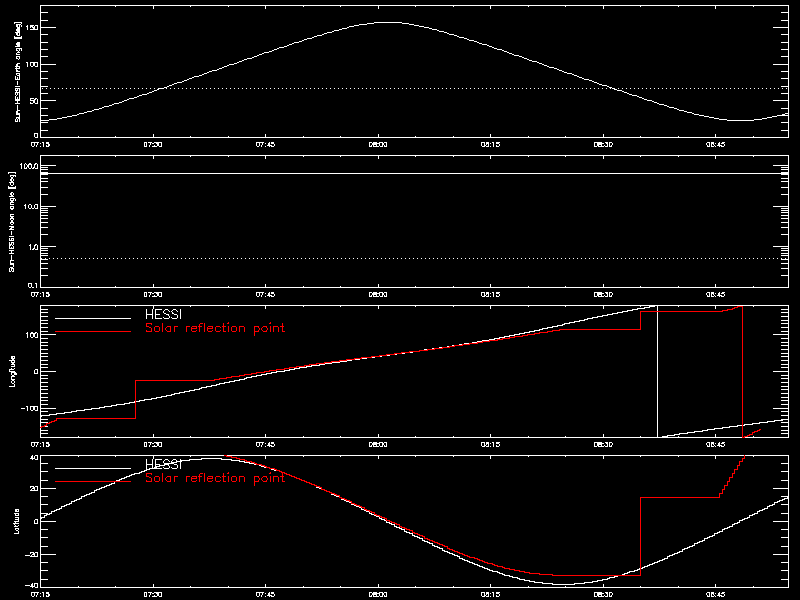This screenshot has width=800, height=600.
Task: Click the -100 tick on Longitude axis
Action: point(30,409)
